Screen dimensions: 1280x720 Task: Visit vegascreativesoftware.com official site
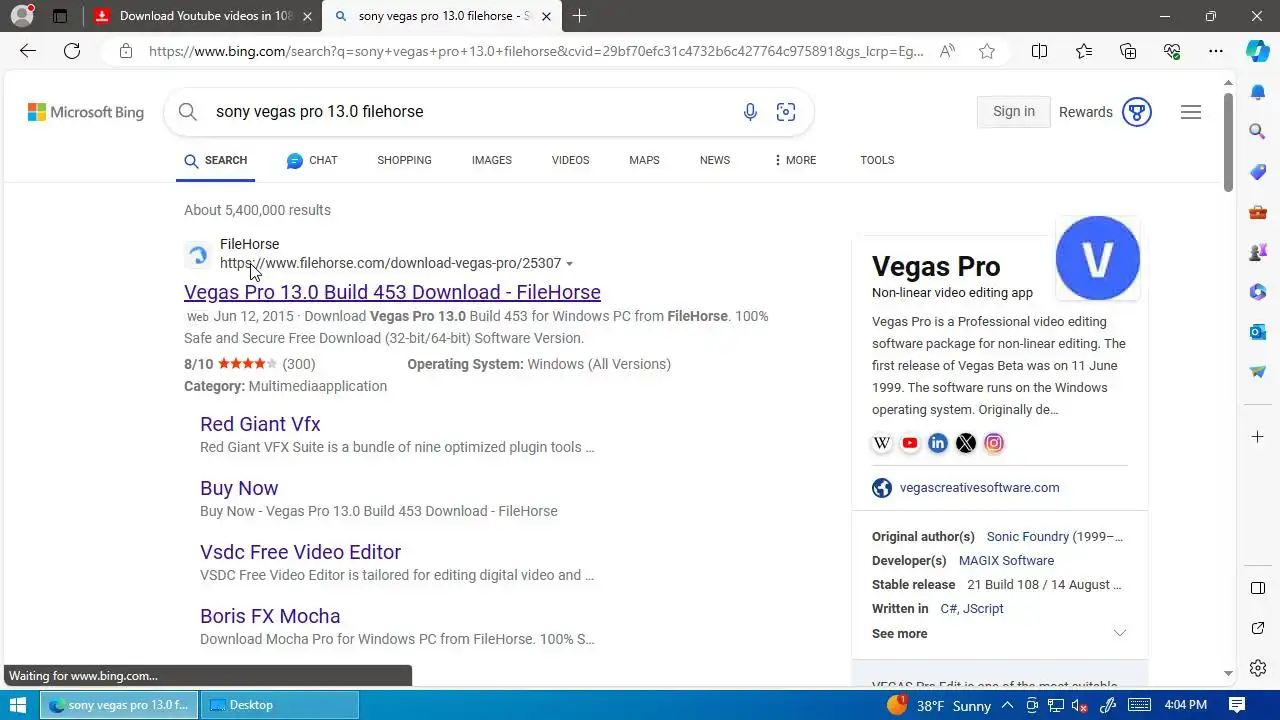tap(979, 488)
